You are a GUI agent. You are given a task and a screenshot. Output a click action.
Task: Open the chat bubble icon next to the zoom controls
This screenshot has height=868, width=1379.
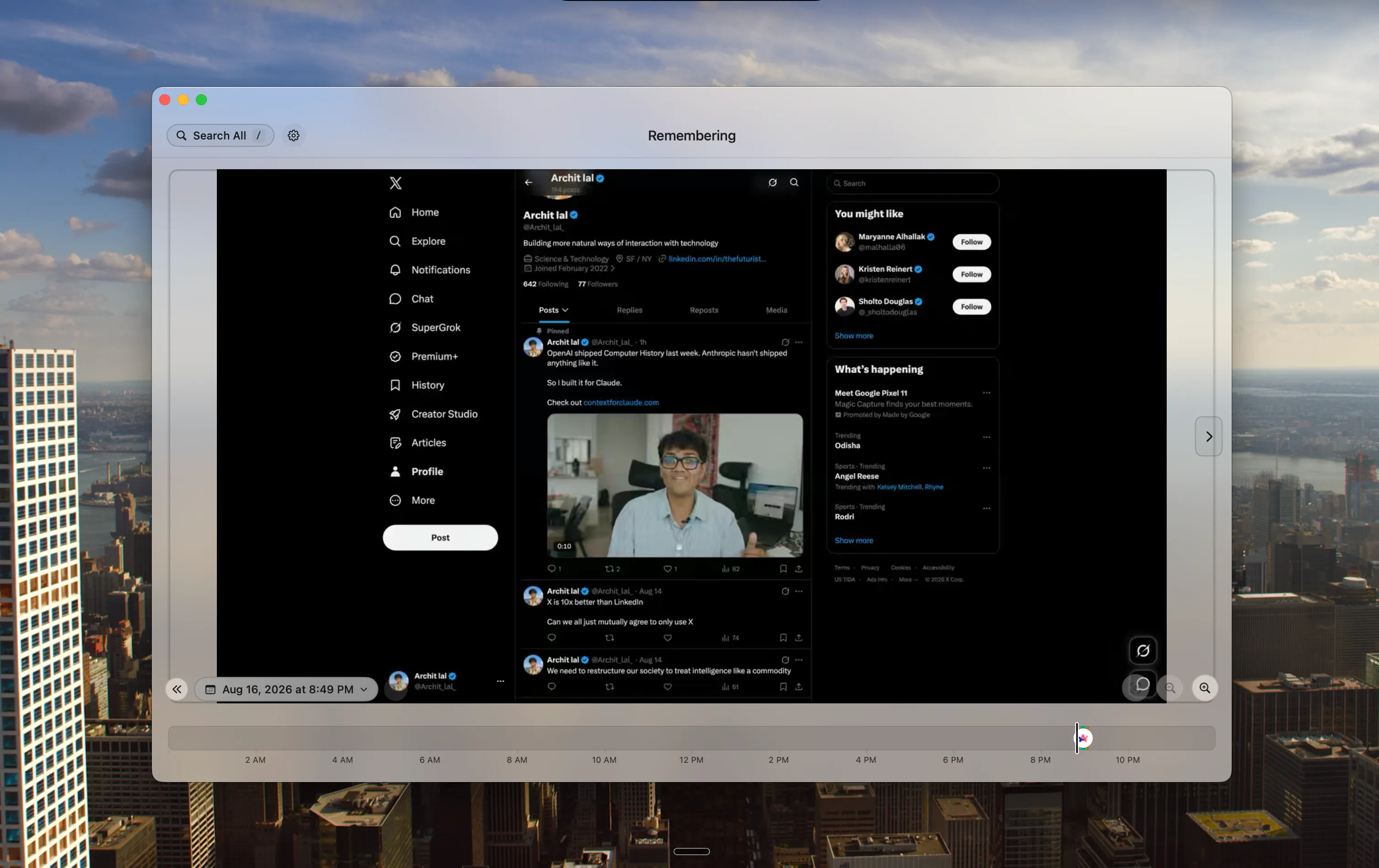tap(1142, 685)
